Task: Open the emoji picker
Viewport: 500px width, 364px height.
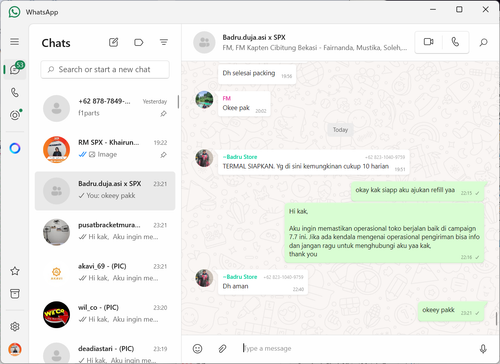Action: tap(197, 349)
